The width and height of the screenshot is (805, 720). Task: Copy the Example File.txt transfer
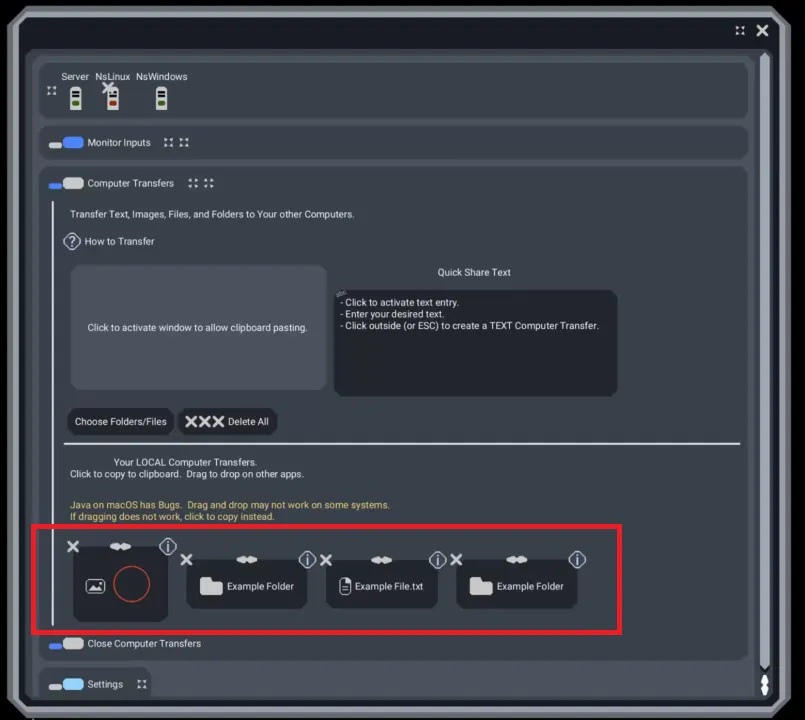pyautogui.click(x=381, y=585)
